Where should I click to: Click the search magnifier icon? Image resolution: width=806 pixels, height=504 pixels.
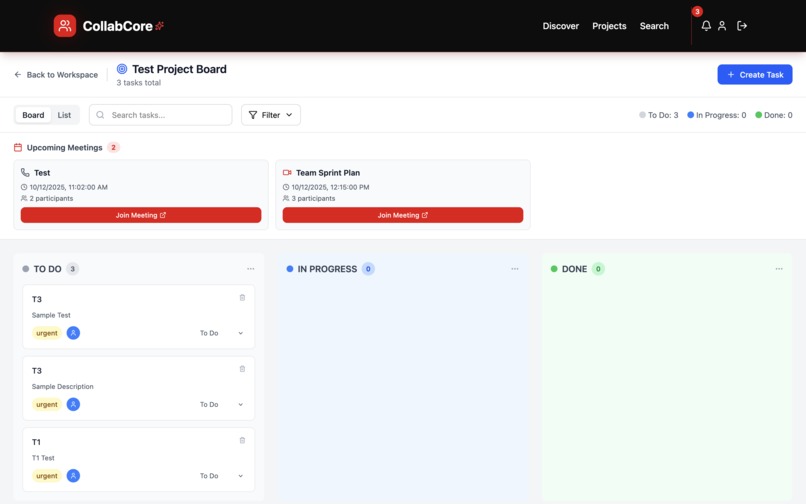pos(100,115)
